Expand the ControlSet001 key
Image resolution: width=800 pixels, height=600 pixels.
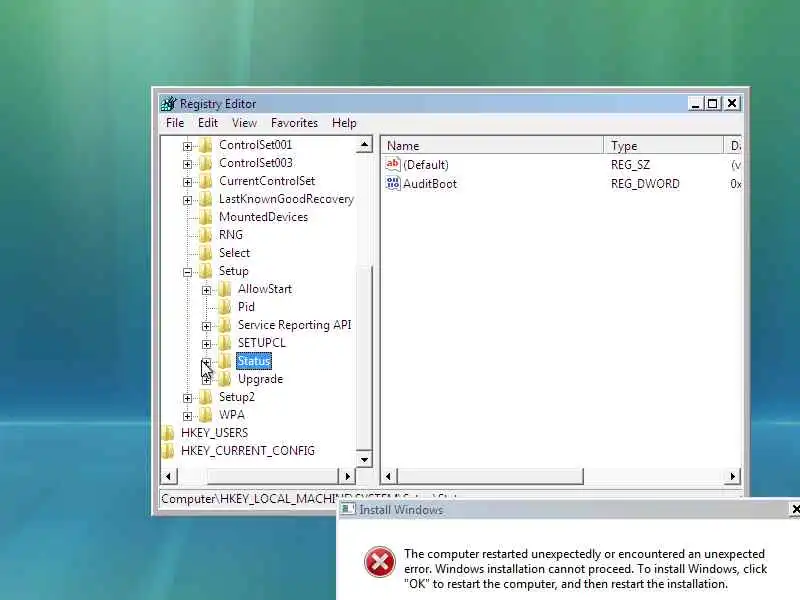[x=187, y=146]
